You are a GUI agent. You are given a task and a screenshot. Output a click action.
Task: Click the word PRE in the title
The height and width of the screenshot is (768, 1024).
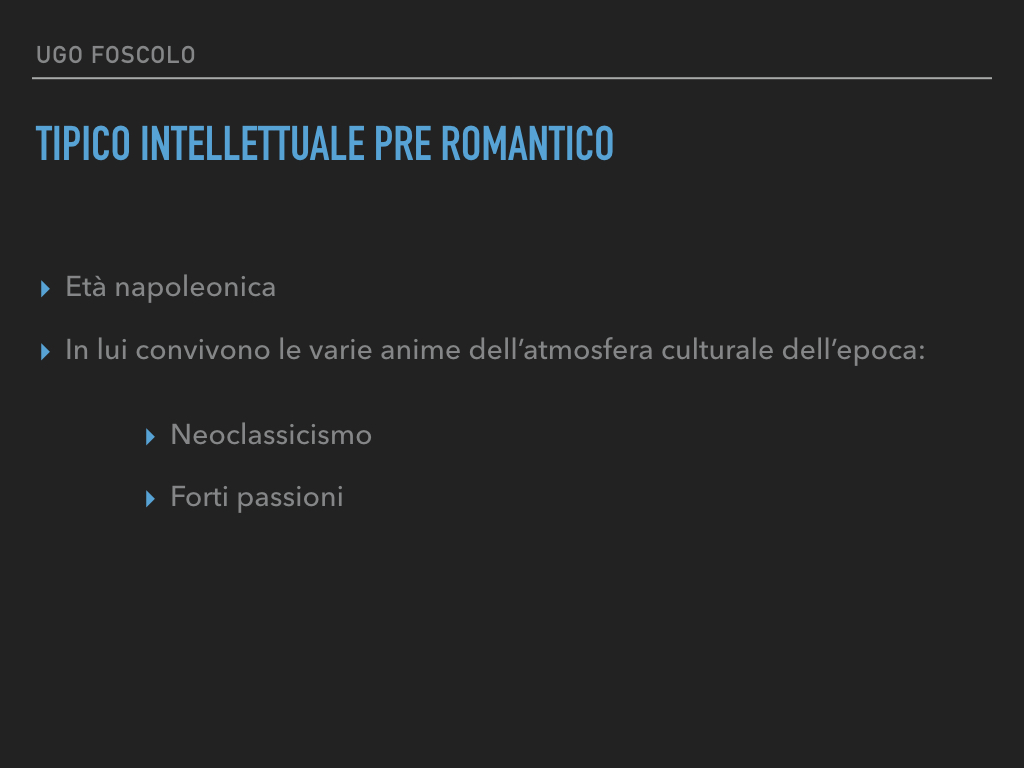pos(402,144)
